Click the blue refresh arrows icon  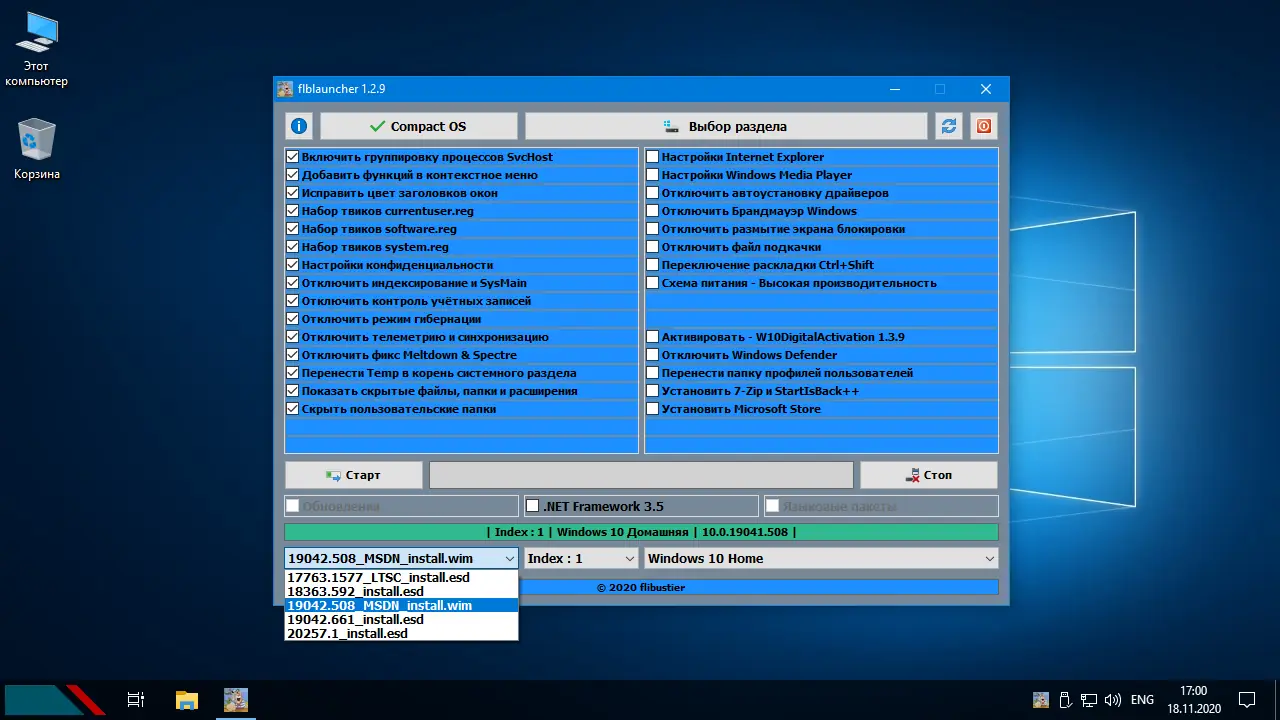tap(949, 126)
